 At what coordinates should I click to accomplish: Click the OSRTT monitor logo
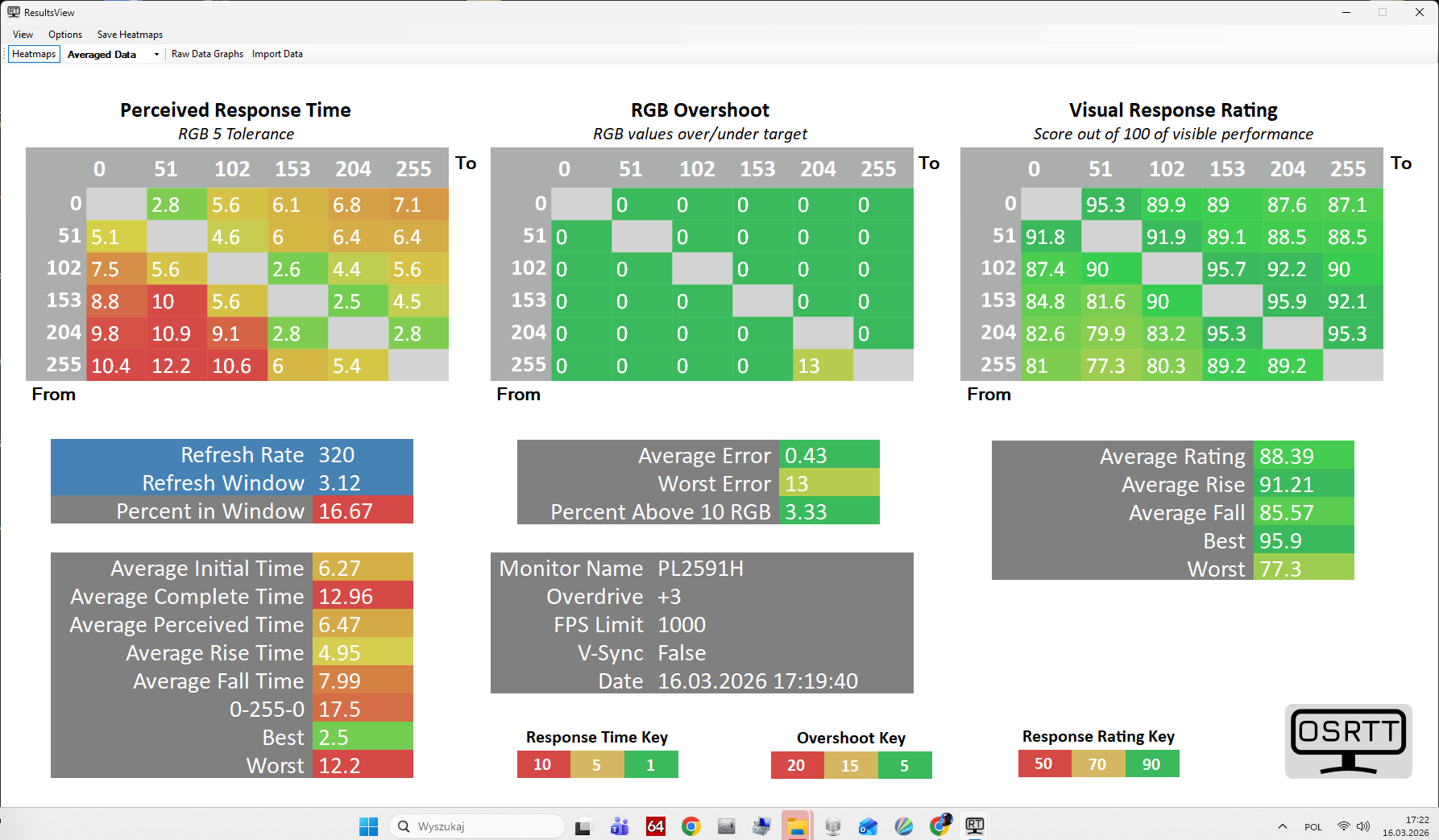click(1348, 741)
